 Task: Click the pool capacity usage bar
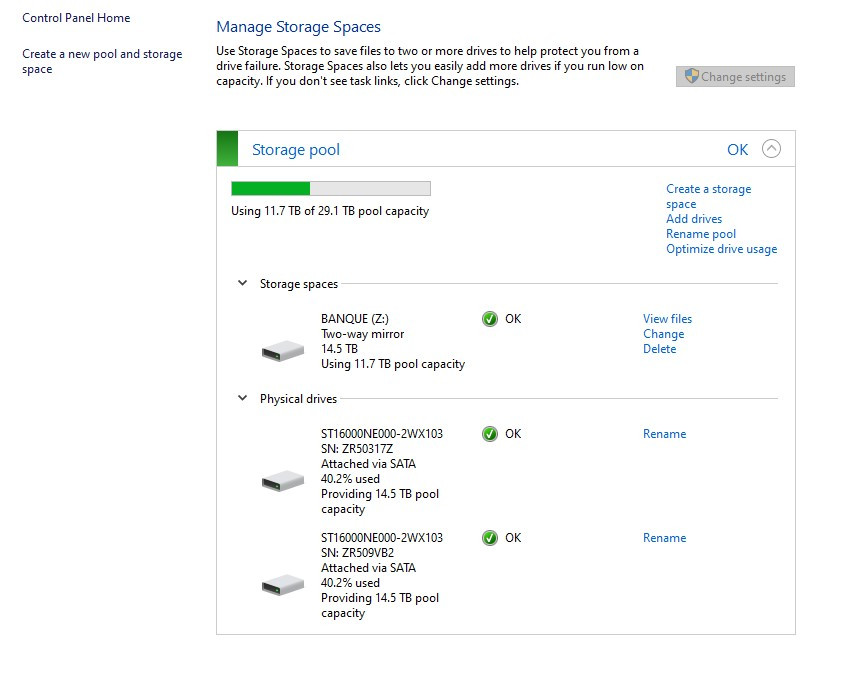point(330,188)
